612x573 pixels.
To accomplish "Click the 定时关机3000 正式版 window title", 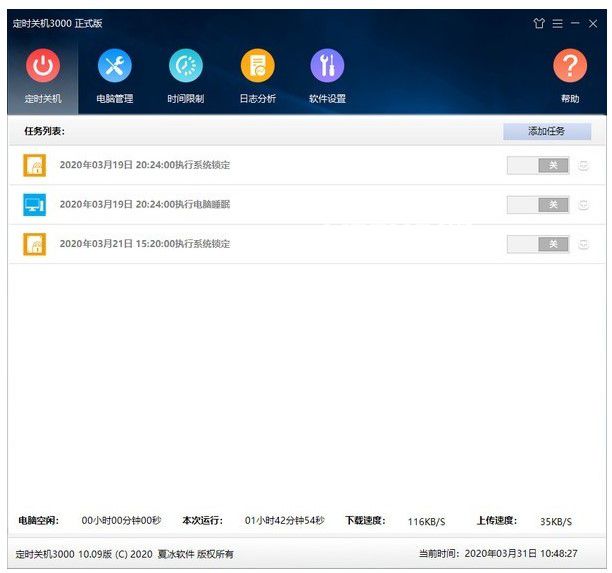I will 57,23.
